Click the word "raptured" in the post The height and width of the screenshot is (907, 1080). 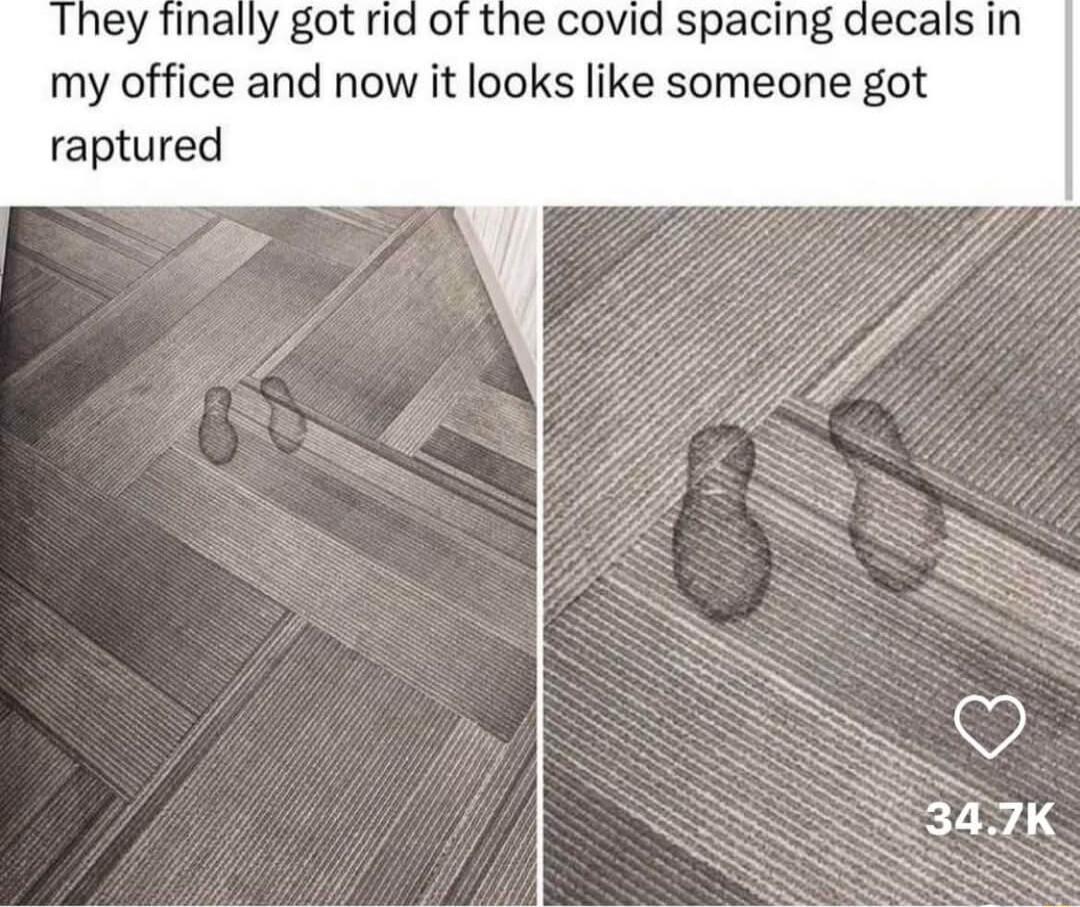[x=137, y=146]
